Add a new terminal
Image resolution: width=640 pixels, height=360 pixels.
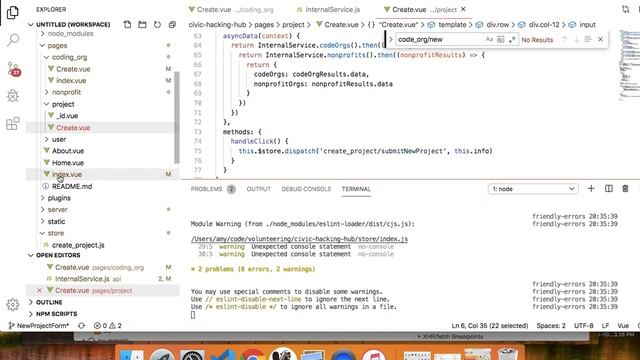pyautogui.click(x=591, y=189)
